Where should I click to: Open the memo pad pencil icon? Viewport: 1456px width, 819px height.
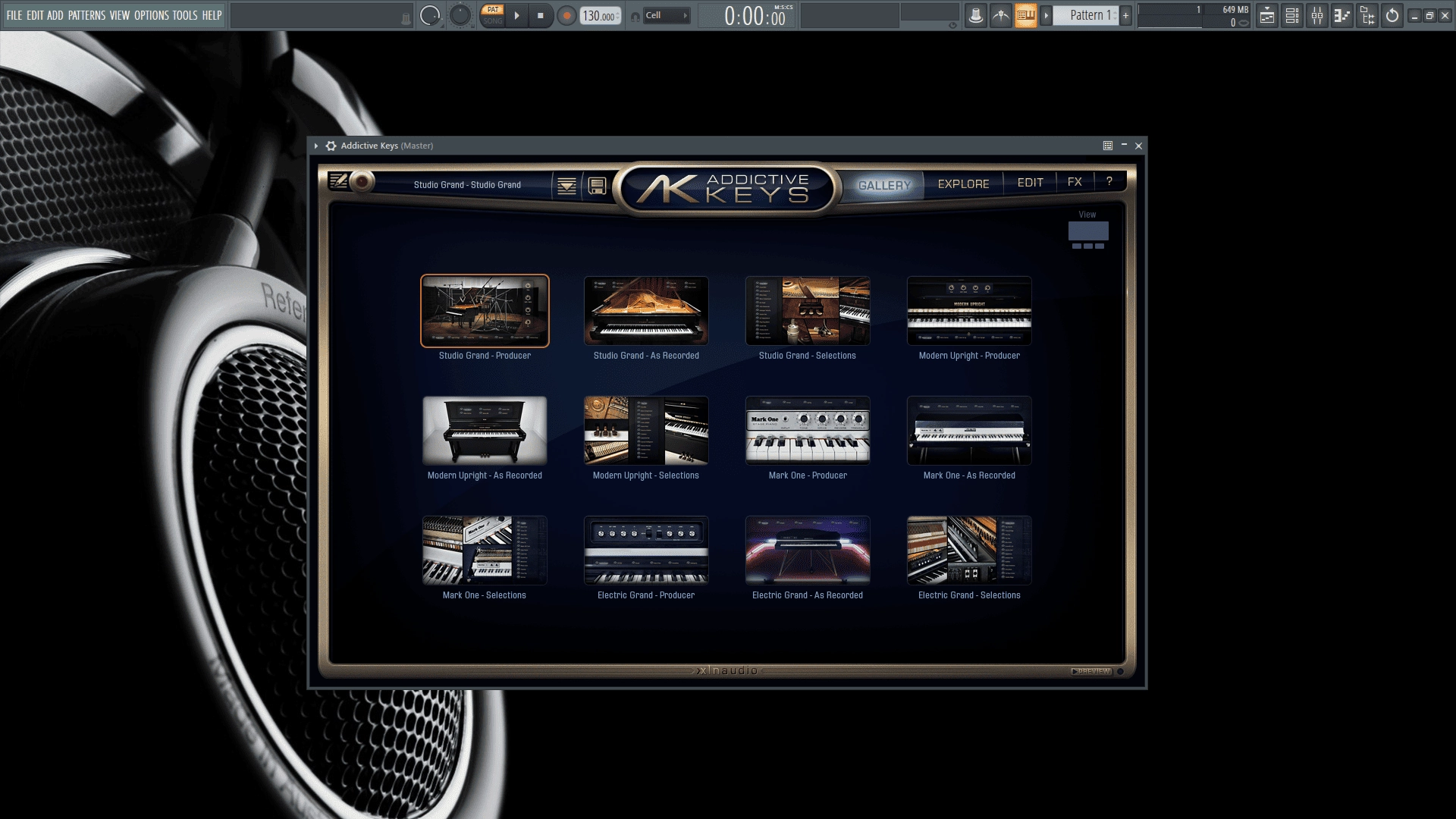pos(338,181)
